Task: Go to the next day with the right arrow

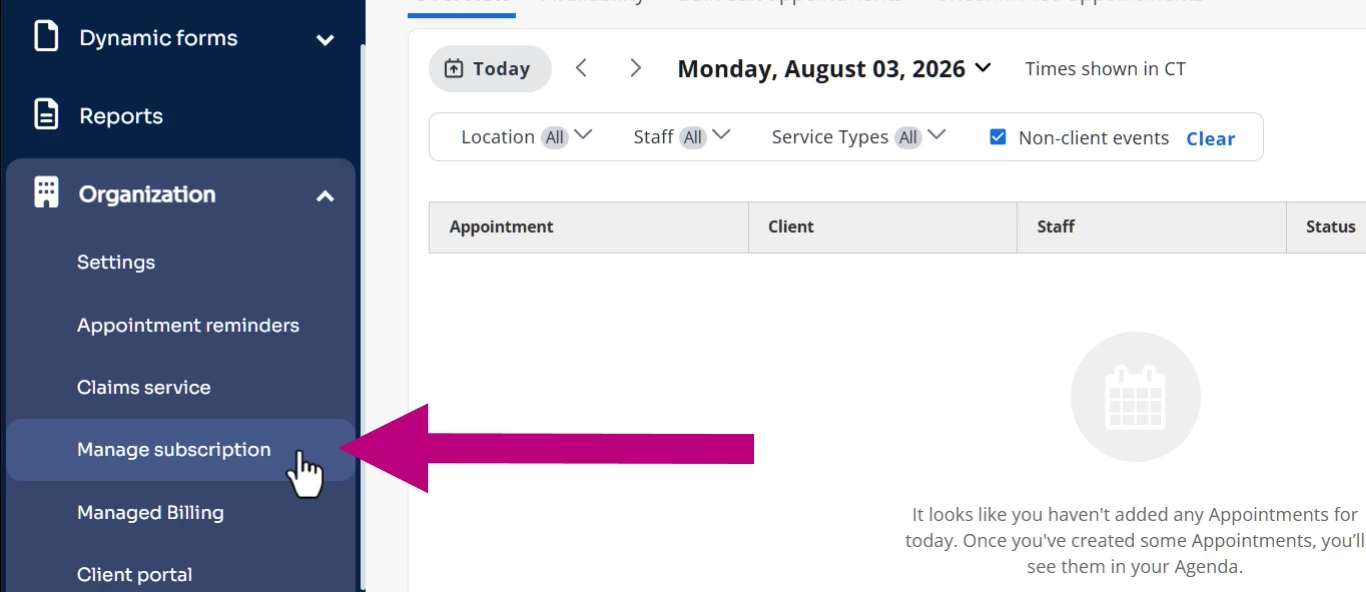Action: (x=635, y=68)
